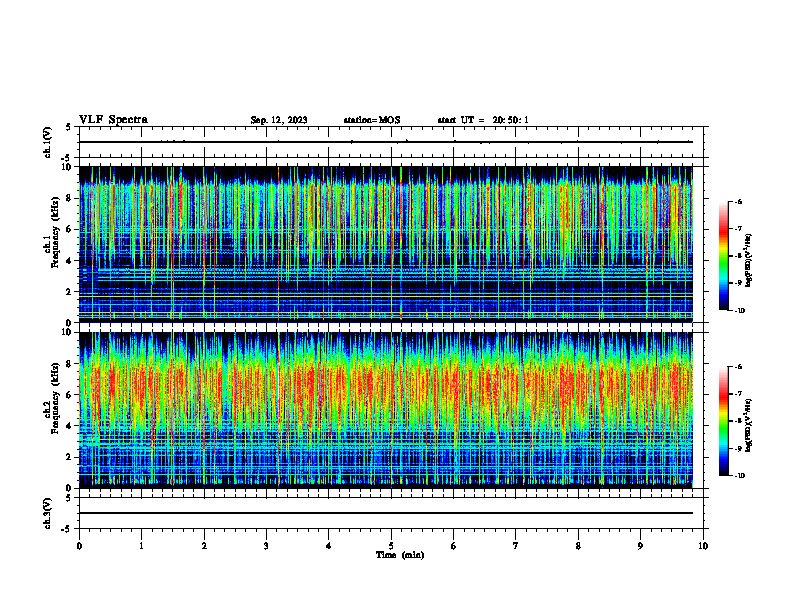792x612 pixels.
Task: Click the ch.2 spectrogram color scale bar
Action: pyautogui.click(x=723, y=421)
